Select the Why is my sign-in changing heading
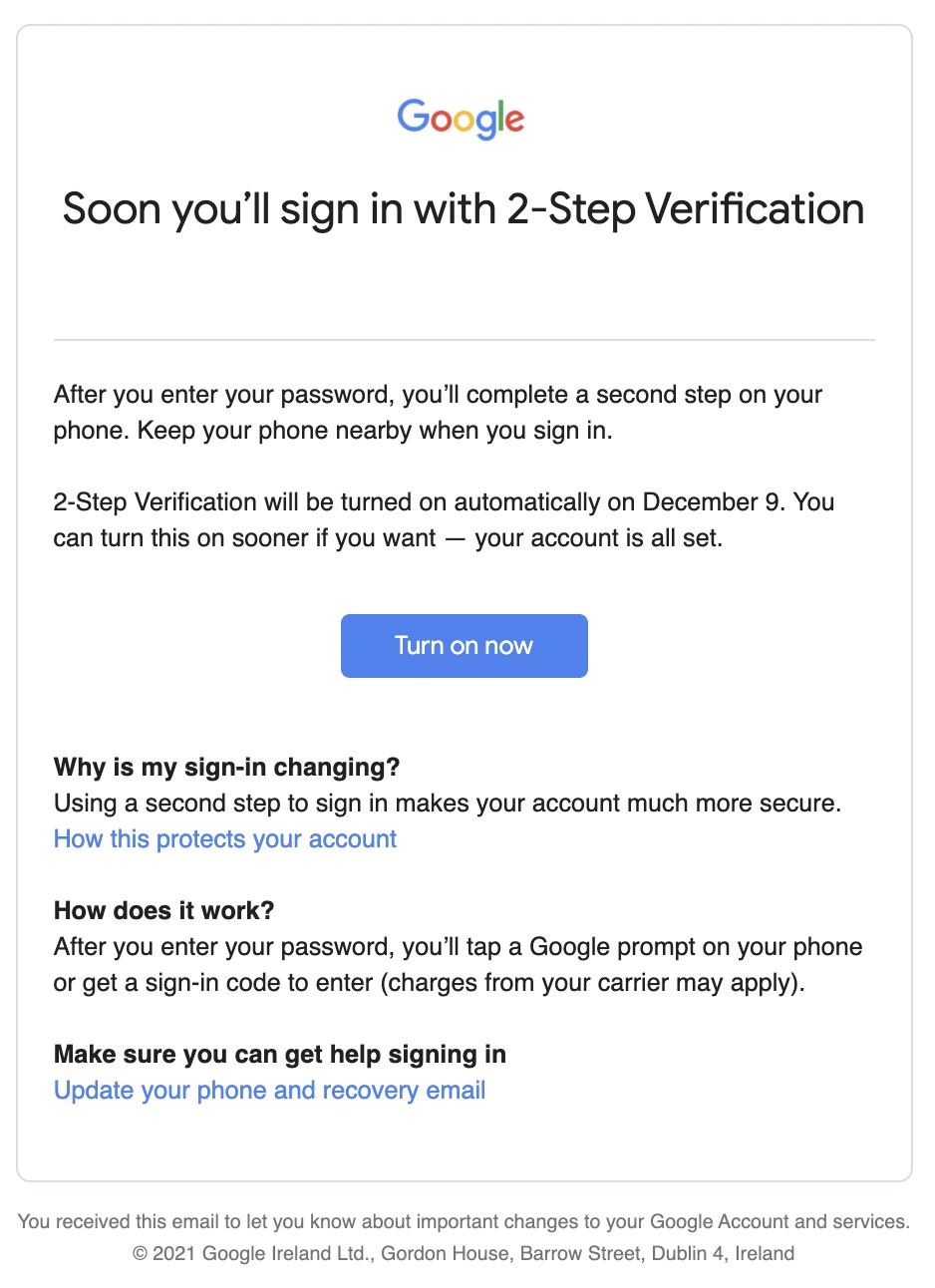Screen dimensions: 935x1288 click(226, 768)
